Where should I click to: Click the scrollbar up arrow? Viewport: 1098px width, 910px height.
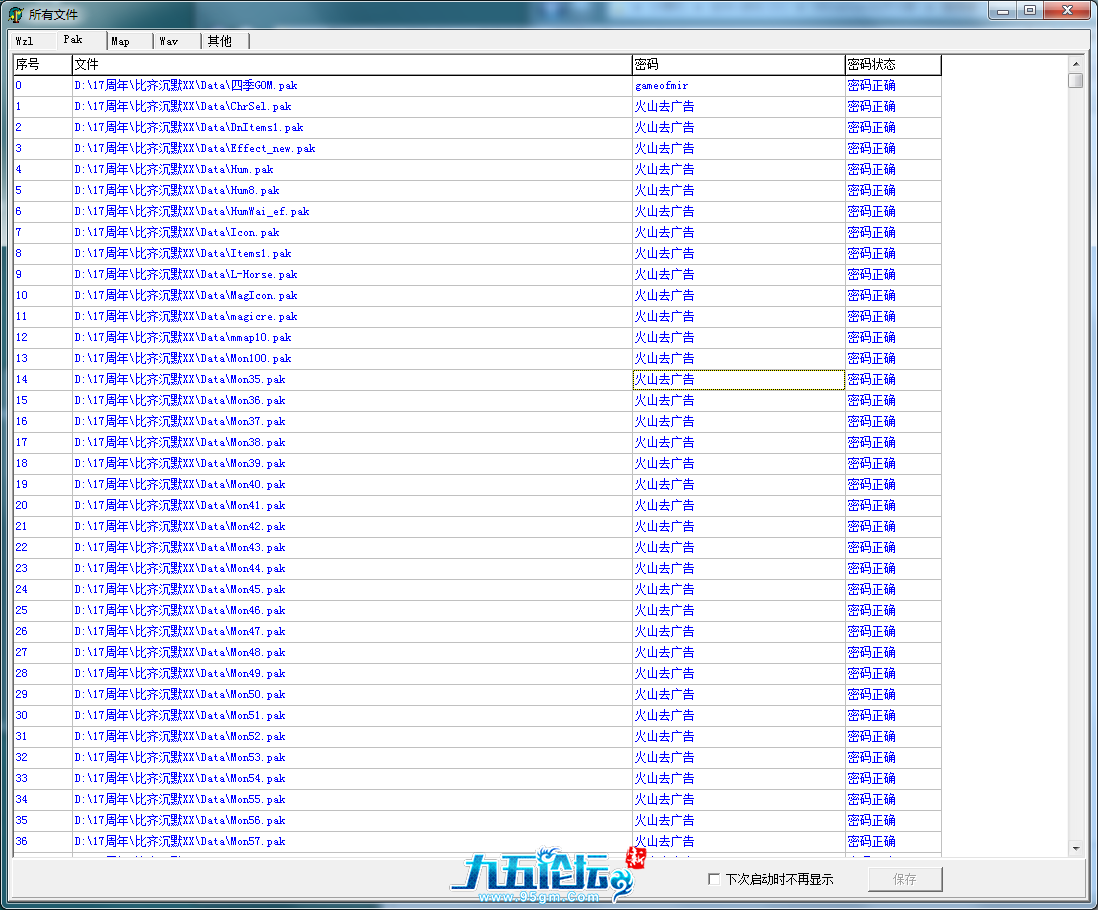click(1076, 64)
